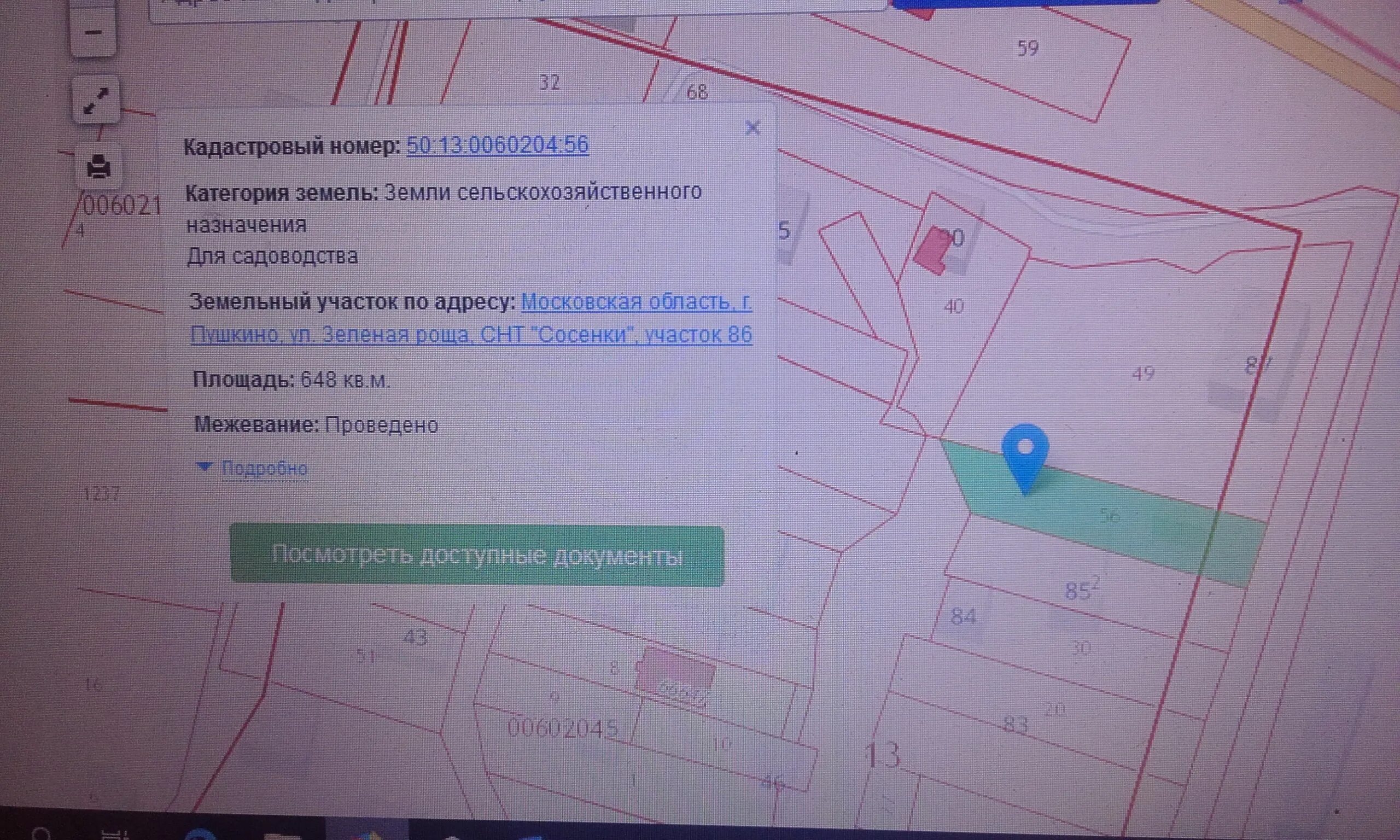This screenshot has height=840, width=1400.
Task: Select parcel labeled 84 on map
Action: coord(963,615)
